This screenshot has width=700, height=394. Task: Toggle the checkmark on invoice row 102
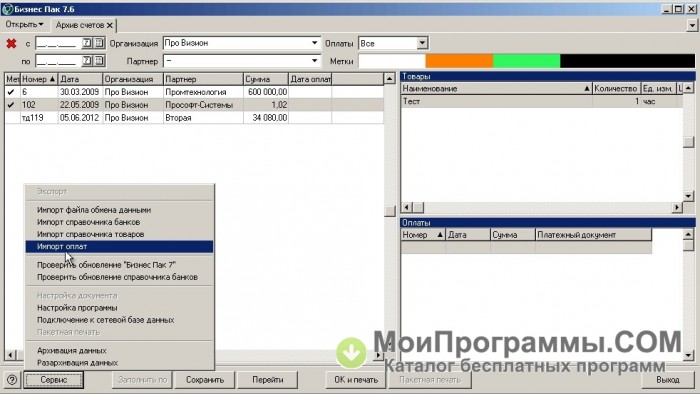coord(11,105)
